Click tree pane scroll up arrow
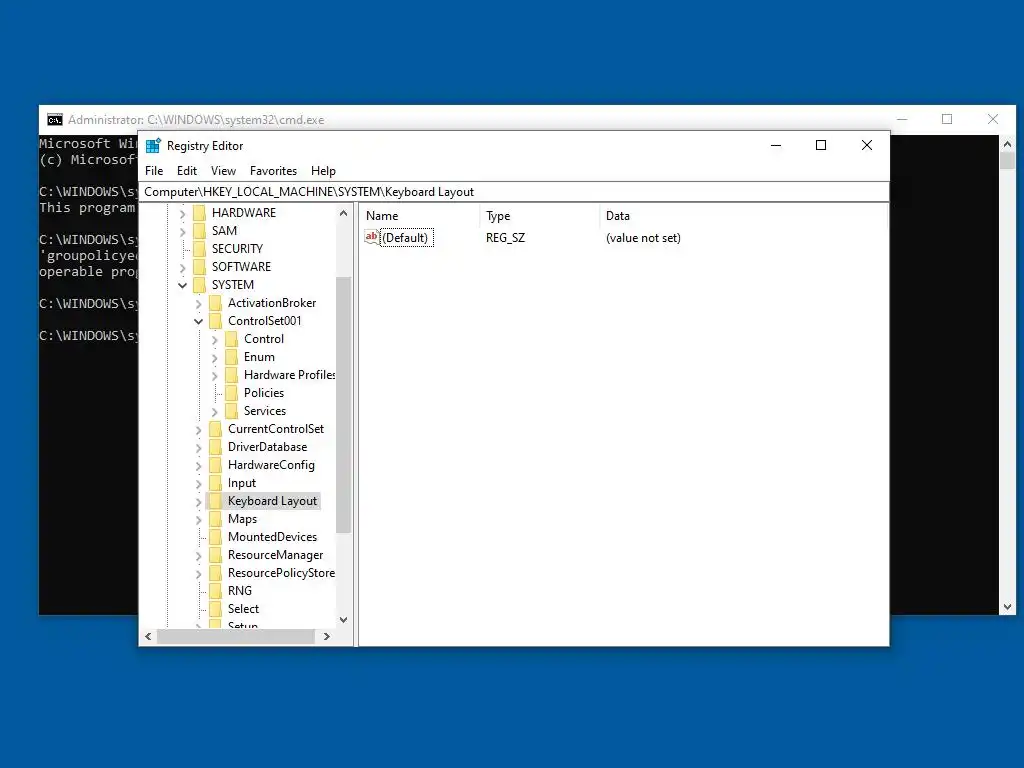Screen dimensions: 1024x768 (x=344, y=214)
